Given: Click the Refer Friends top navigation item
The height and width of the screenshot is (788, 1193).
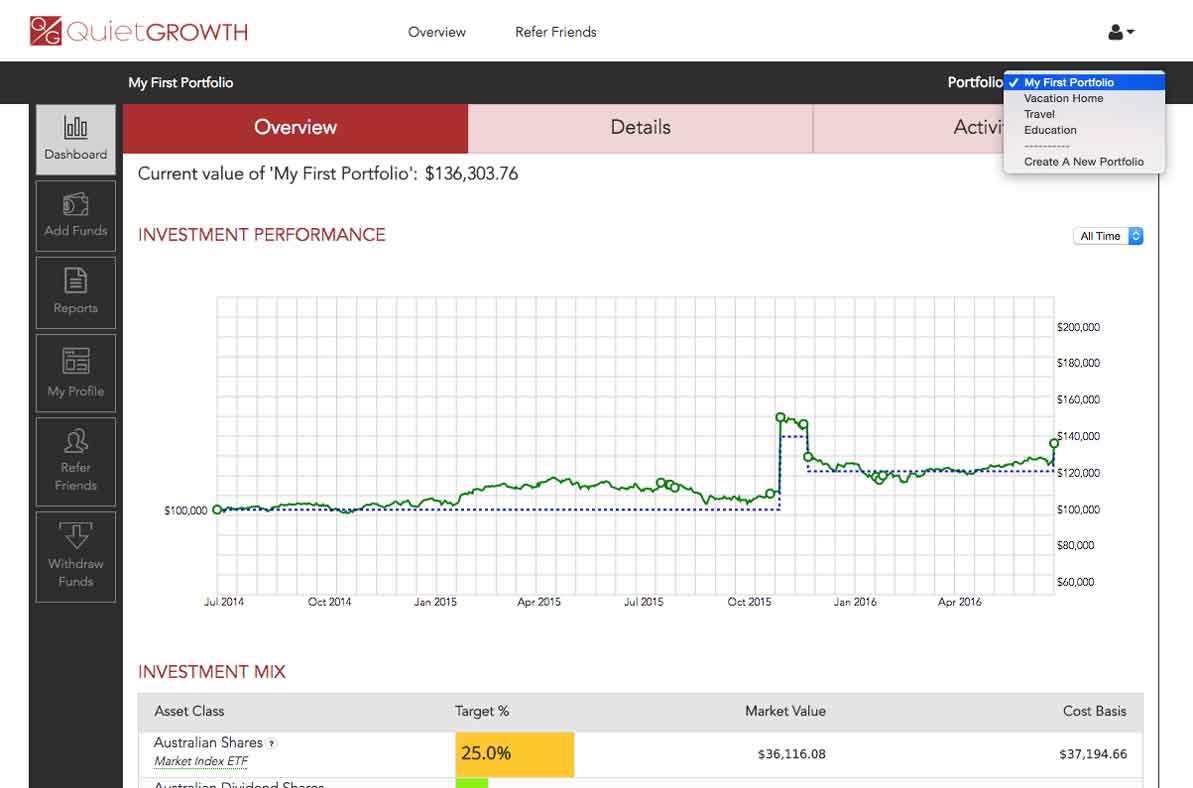Looking at the screenshot, I should tap(555, 31).
